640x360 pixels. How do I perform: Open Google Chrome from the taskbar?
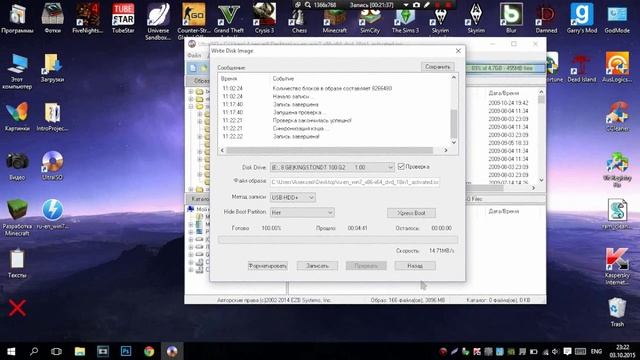[149, 351]
